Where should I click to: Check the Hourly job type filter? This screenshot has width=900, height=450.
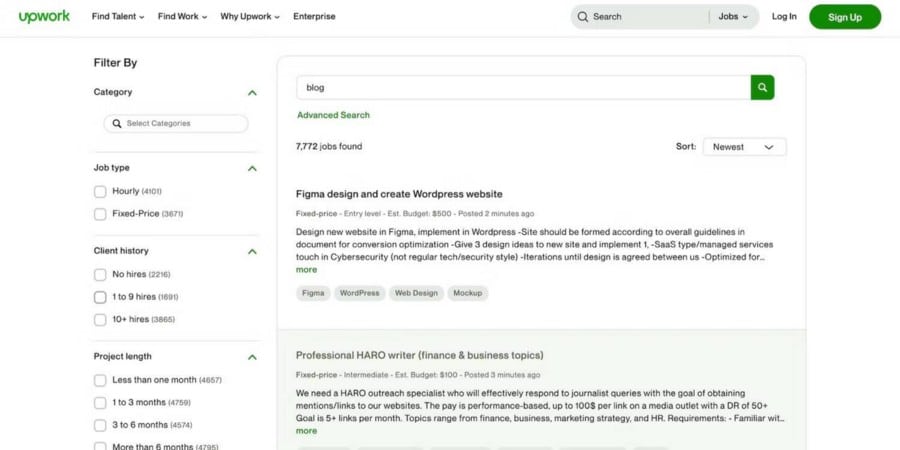pyautogui.click(x=100, y=192)
